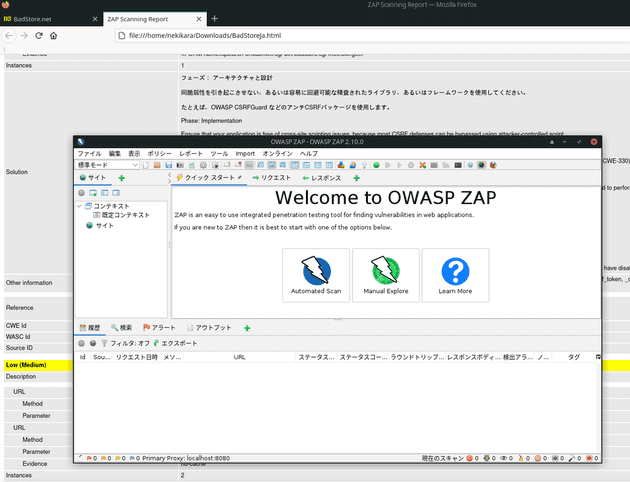Reload the page in Firefox

39,35
